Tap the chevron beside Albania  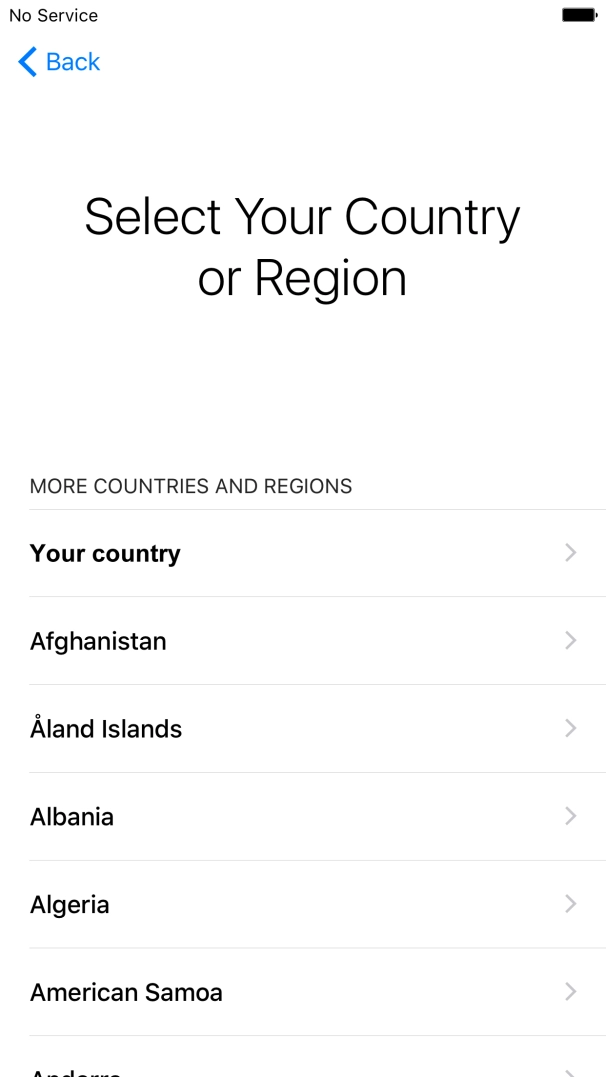(570, 816)
